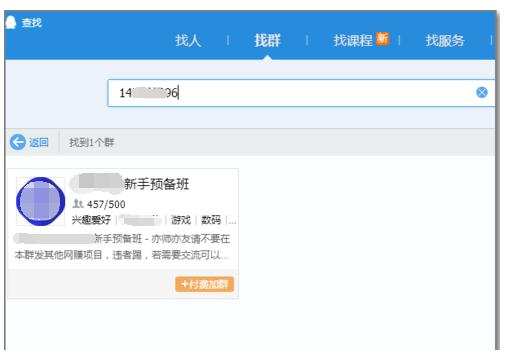Clear the search box with the X icon
This screenshot has height=361, width=512.
(482, 92)
